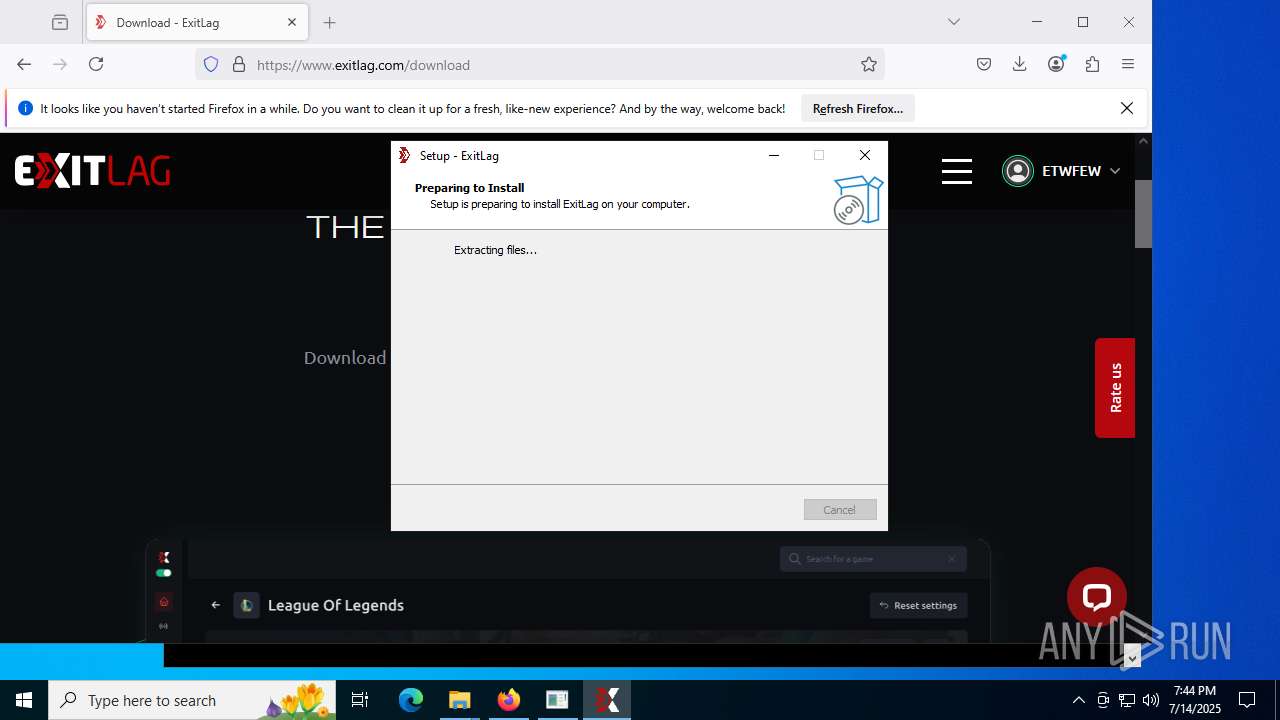
Task: Show hidden system tray icons
Action: [x=1078, y=700]
